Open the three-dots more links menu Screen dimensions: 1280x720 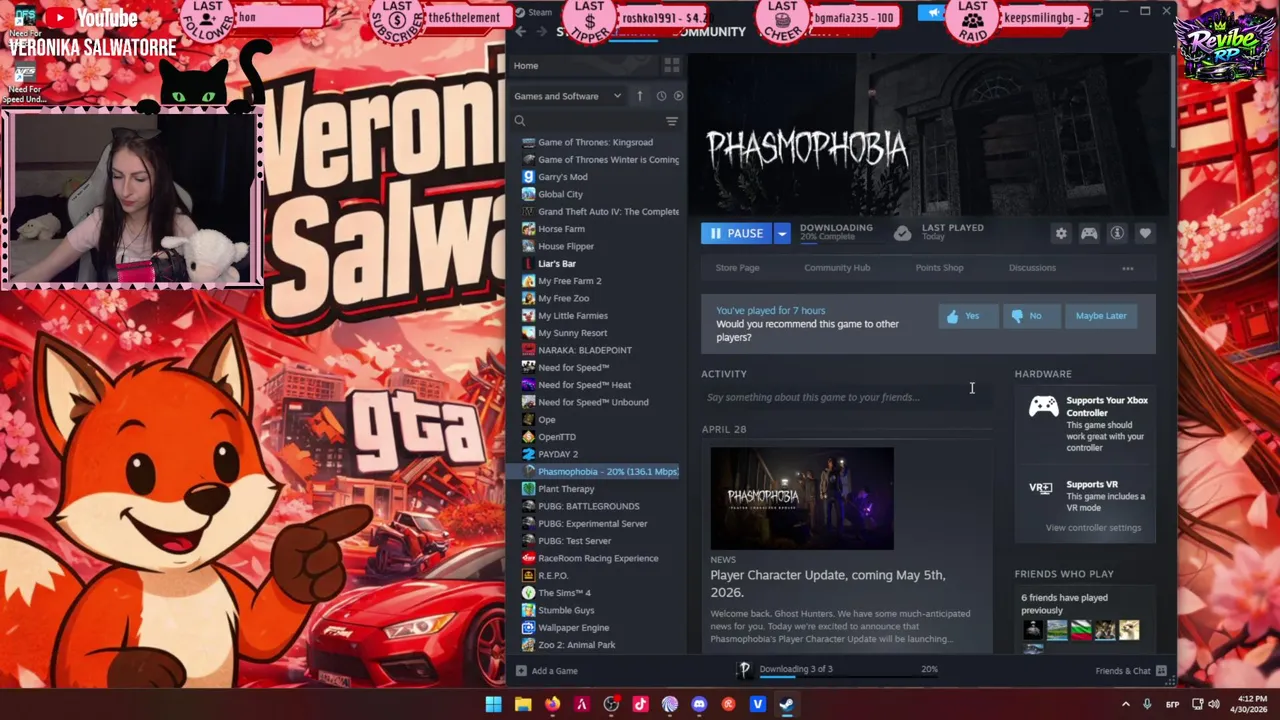1128,268
